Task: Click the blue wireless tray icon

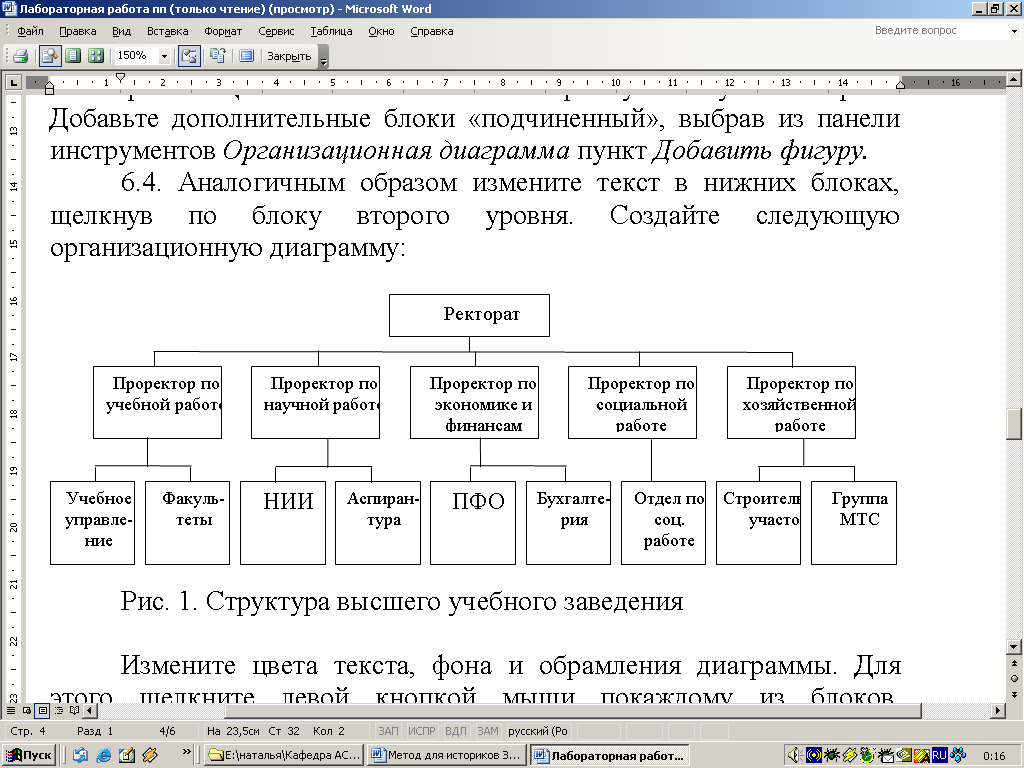Action: point(813,756)
